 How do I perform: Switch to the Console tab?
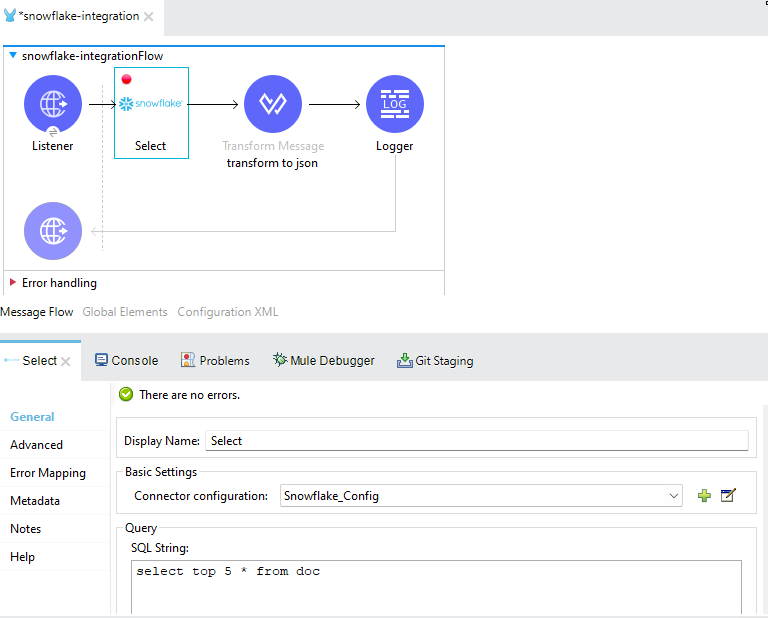pyautogui.click(x=126, y=361)
